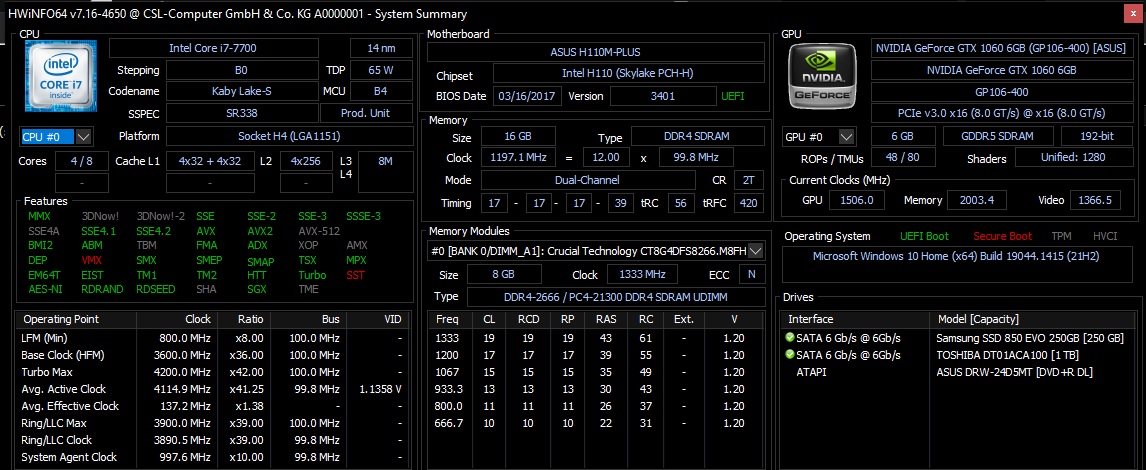Click the Video clock 1366.5 field

(1096, 200)
